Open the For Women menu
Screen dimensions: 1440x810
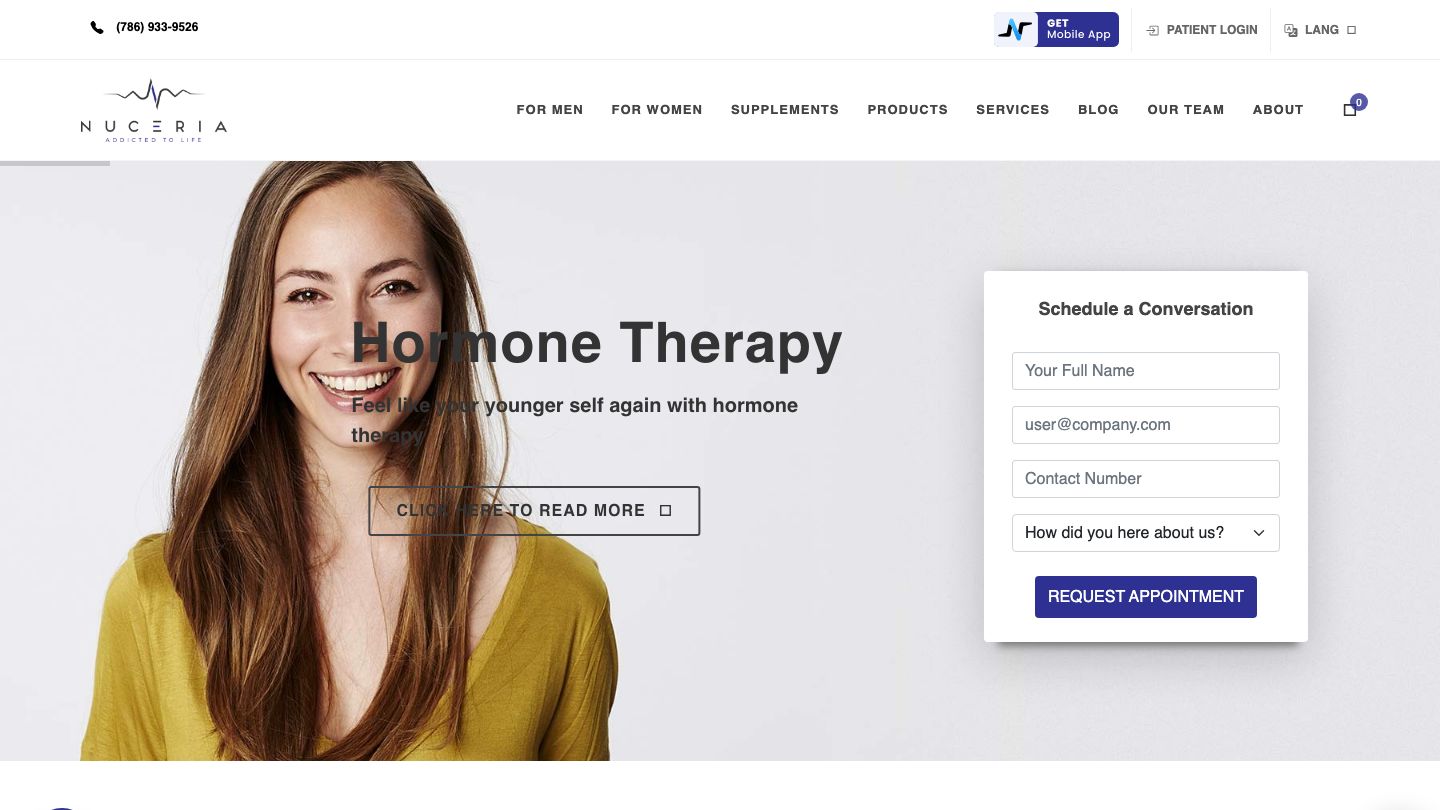click(657, 110)
